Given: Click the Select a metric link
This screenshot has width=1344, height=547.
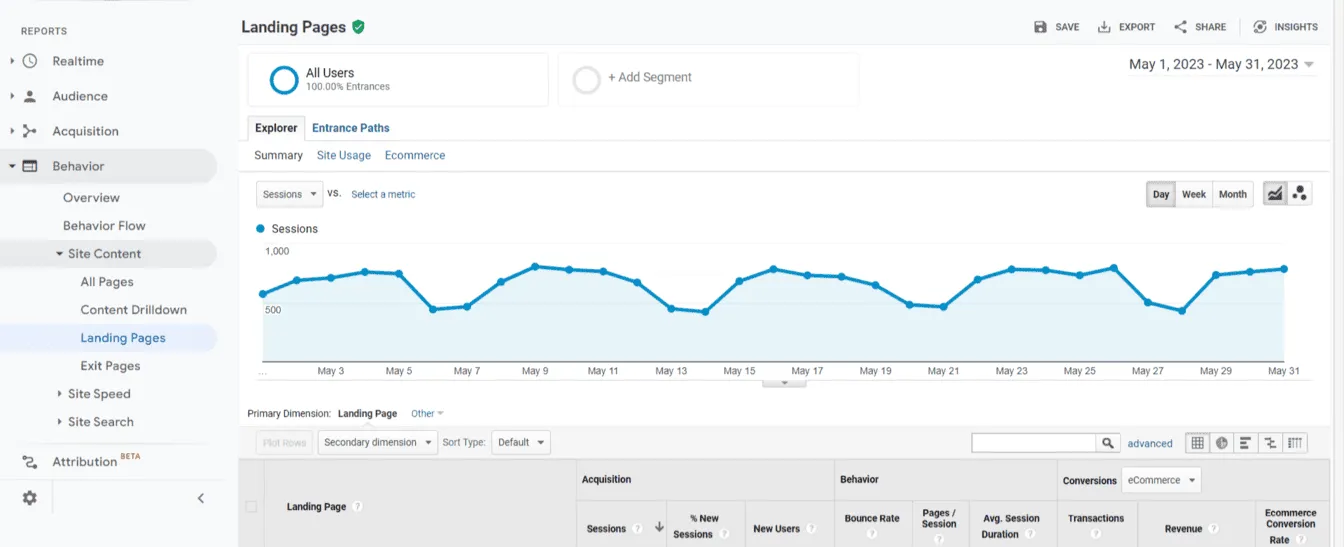Looking at the screenshot, I should (x=383, y=194).
